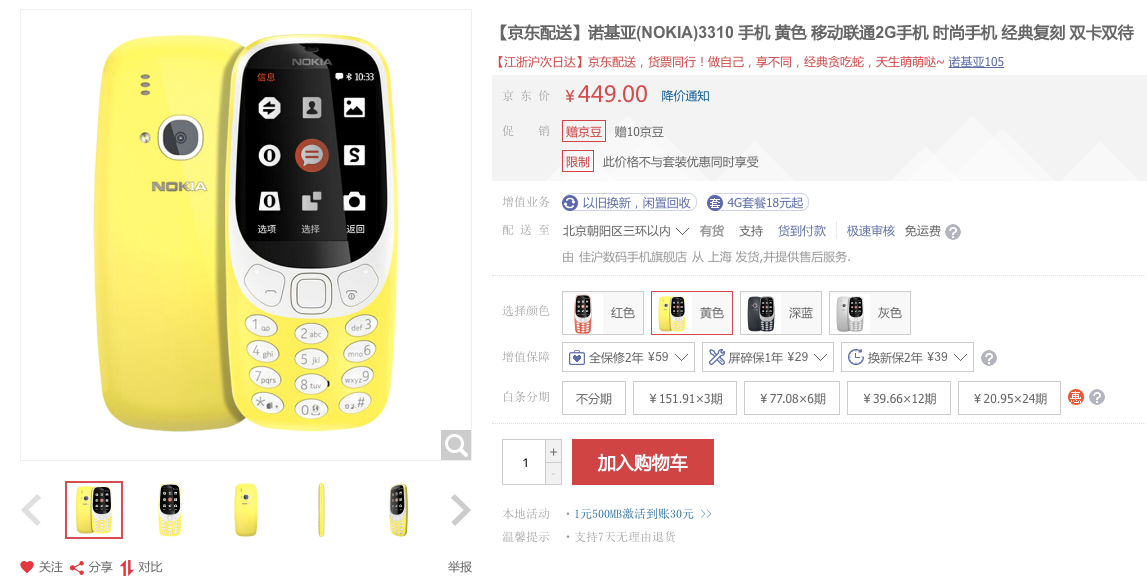This screenshot has height=587, width=1147.
Task: Show previous thumbnails with left arrow
Action: (31, 510)
